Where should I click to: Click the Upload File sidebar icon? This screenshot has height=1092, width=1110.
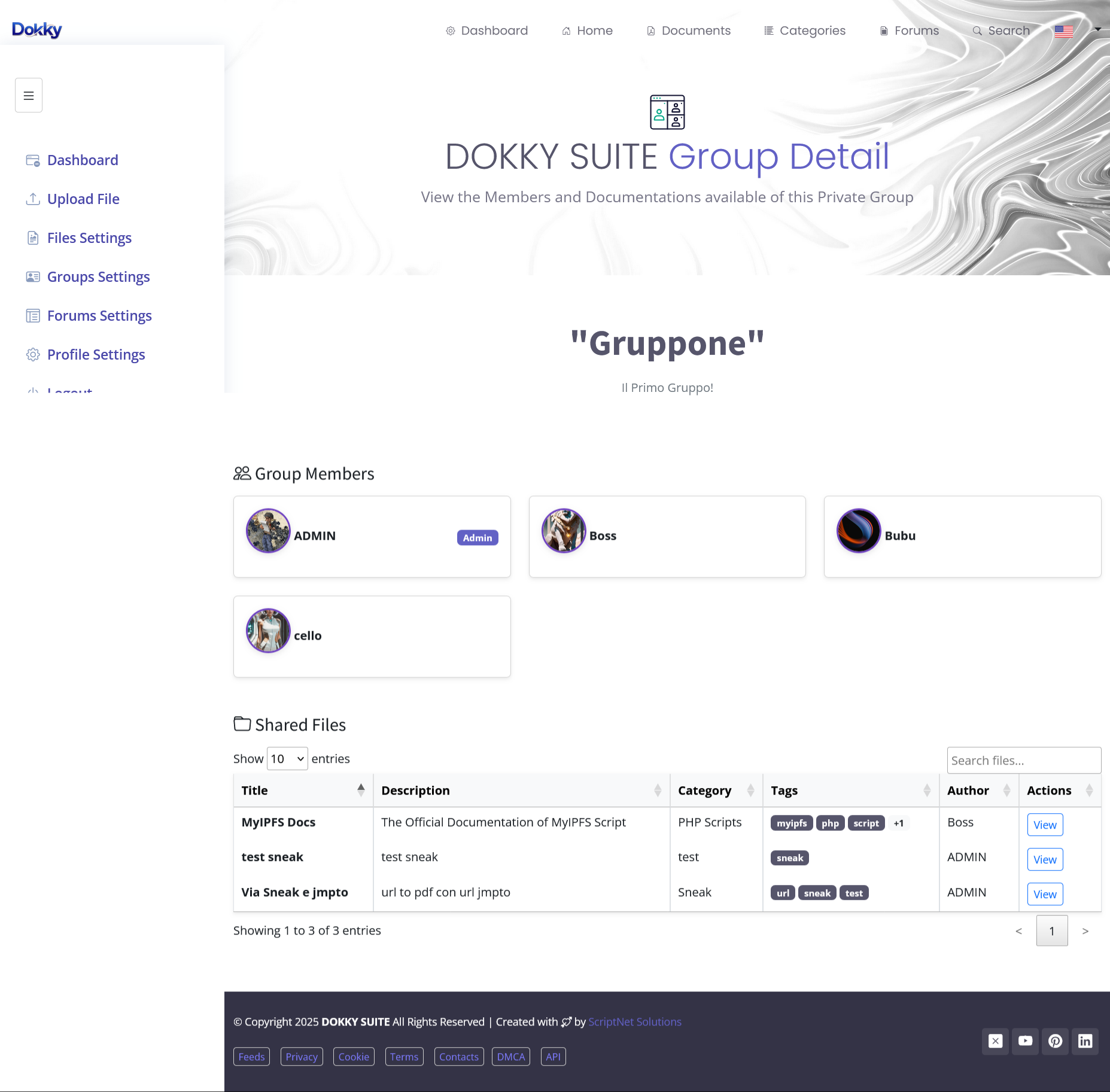(33, 199)
